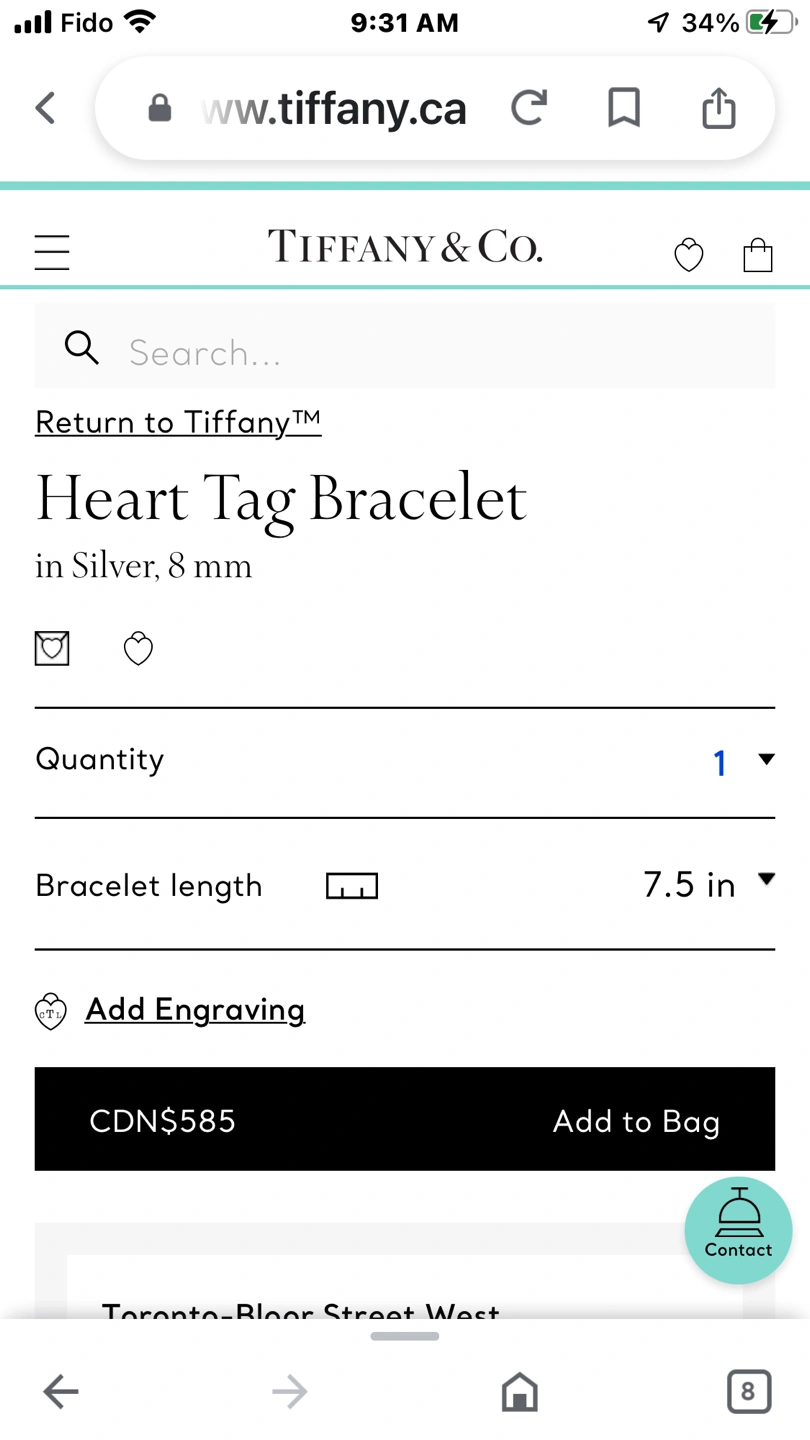Viewport: 810px width, 1440px height.
Task: Save item with heart under title
Action: click(138, 649)
